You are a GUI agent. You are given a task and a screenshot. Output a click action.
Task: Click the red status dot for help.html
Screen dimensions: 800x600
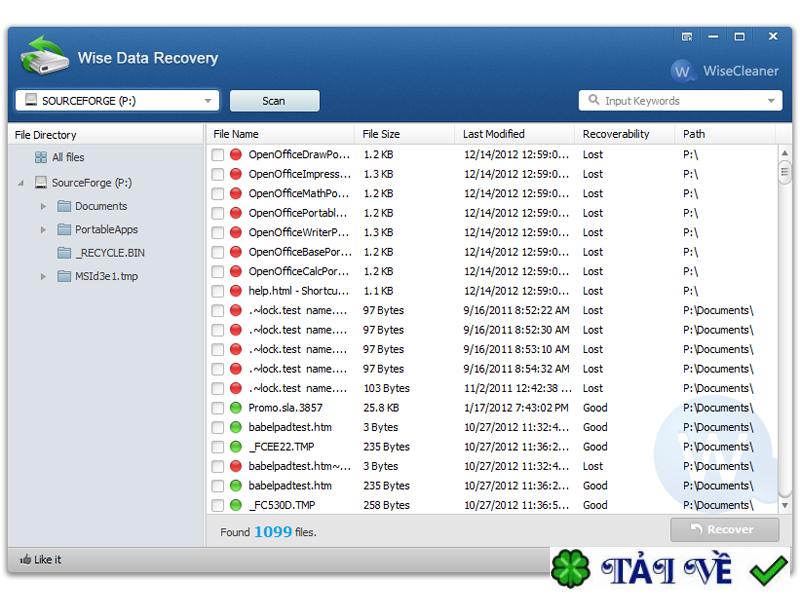pyautogui.click(x=236, y=291)
